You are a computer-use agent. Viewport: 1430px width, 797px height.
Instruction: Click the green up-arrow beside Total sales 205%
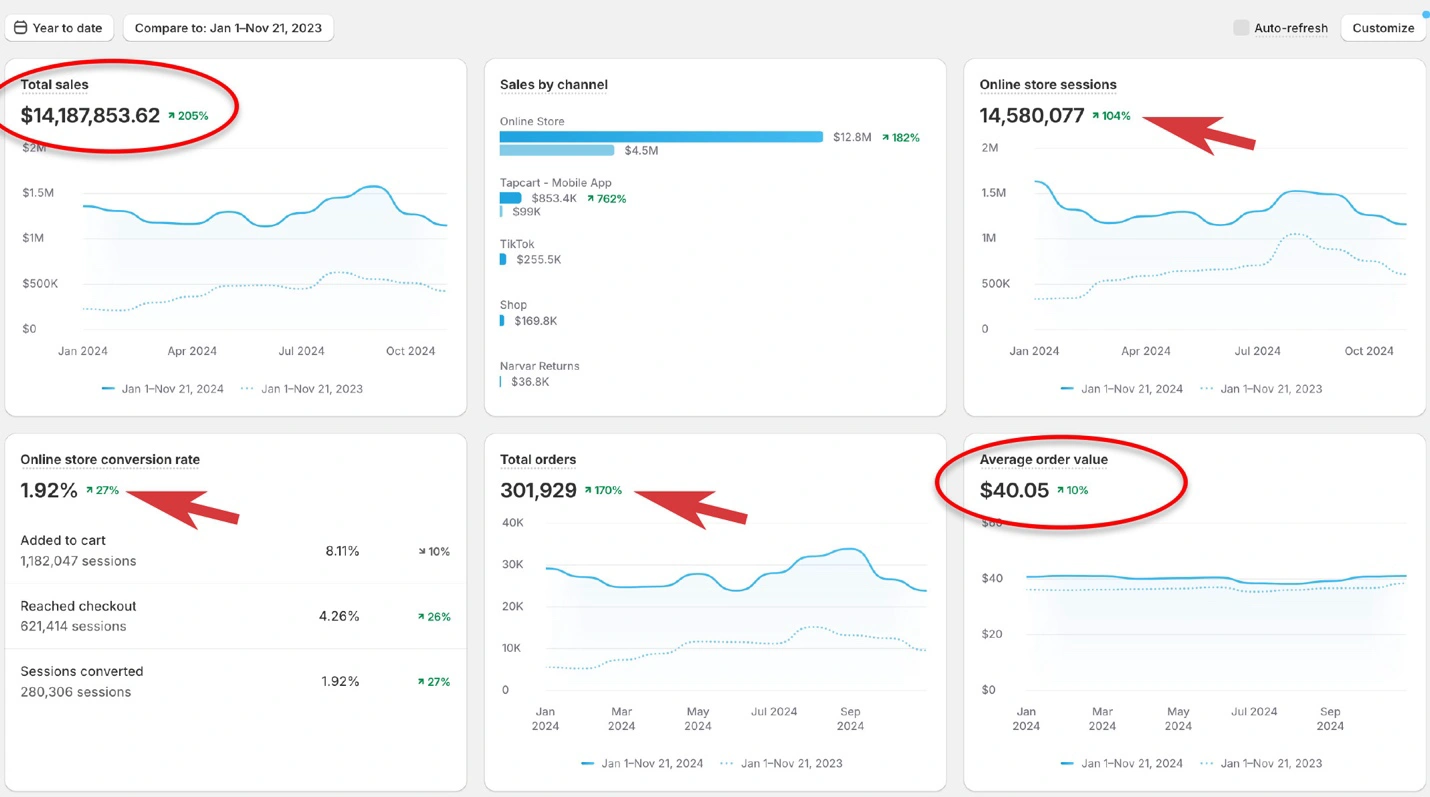click(x=172, y=116)
